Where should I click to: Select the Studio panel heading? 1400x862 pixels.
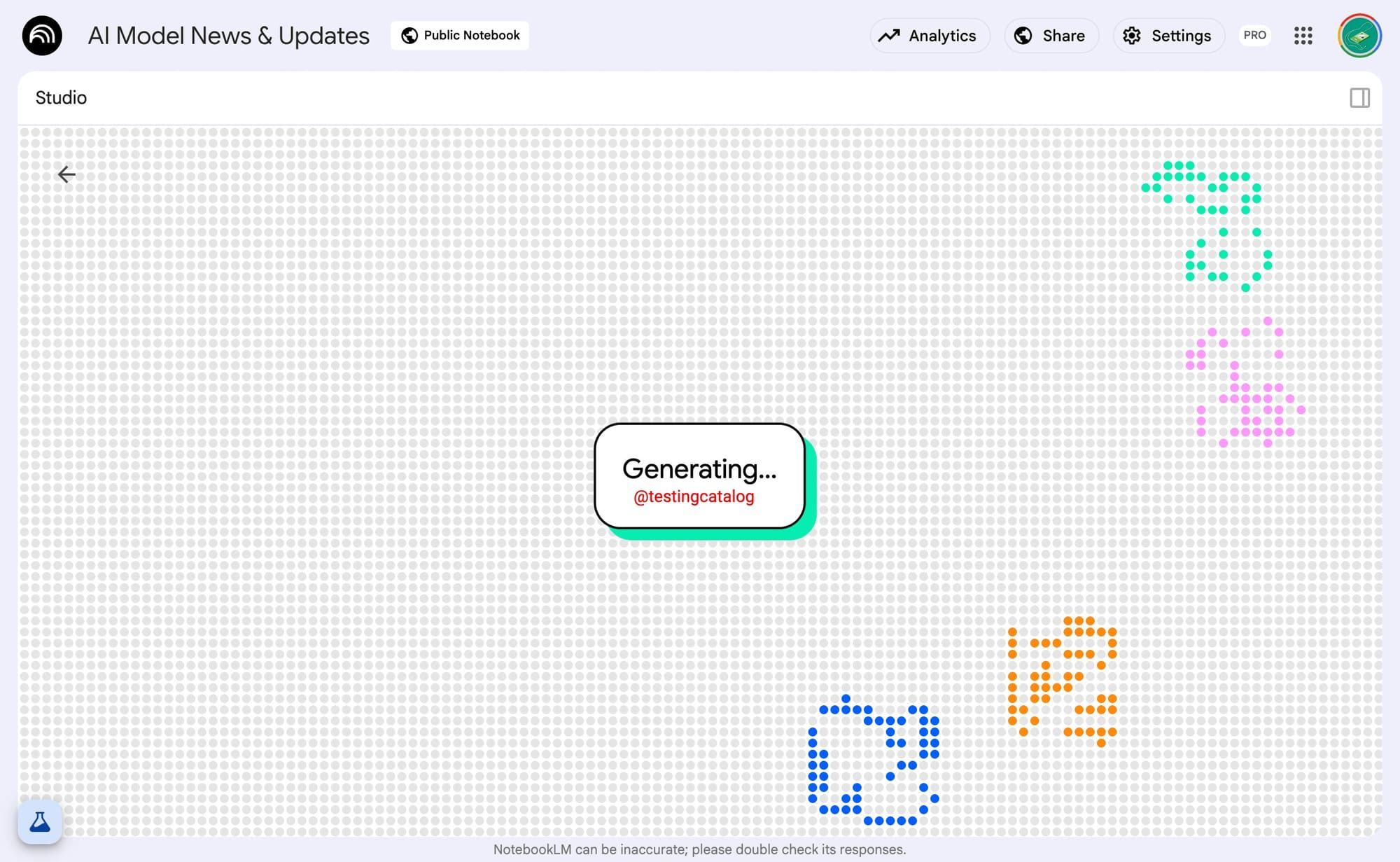(61, 98)
